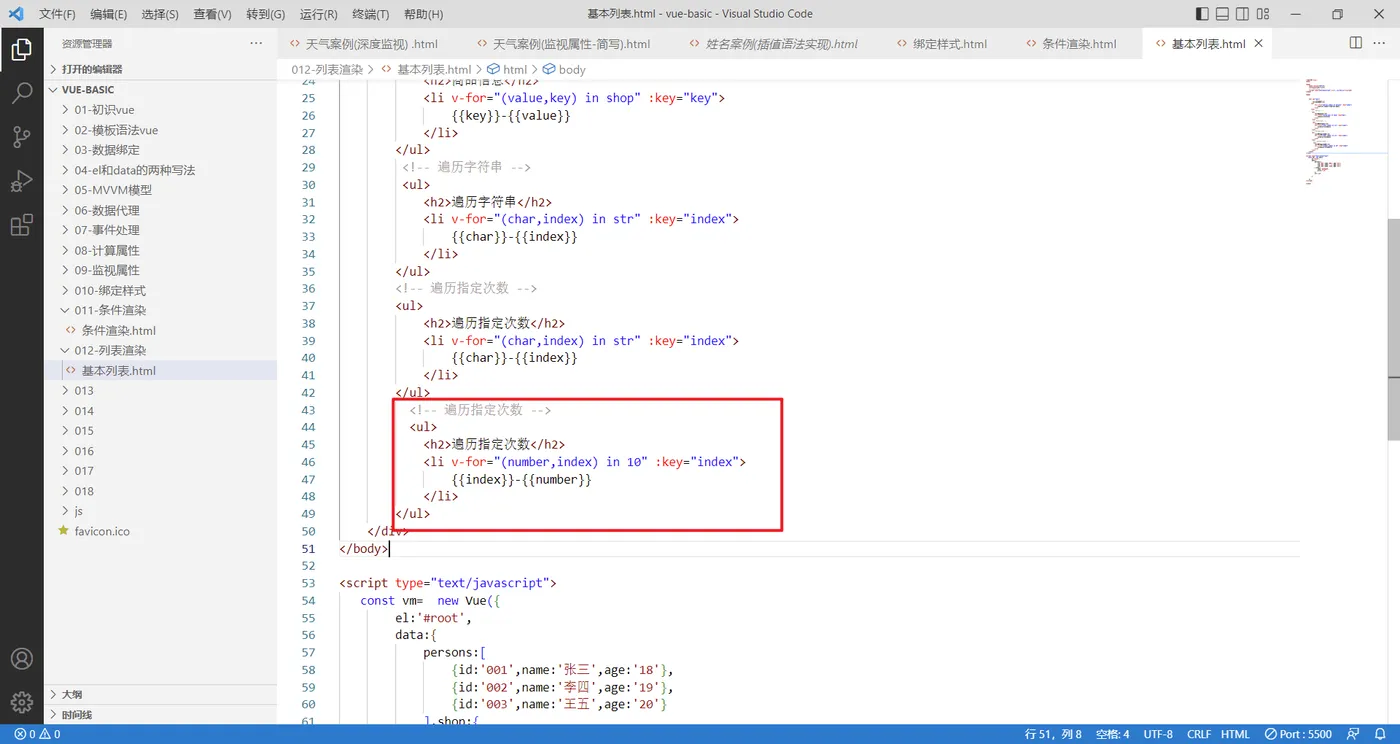Screen dimensions: 1400x744
Task: Expand the 06-数据代理 folder
Action: tap(160, 210)
